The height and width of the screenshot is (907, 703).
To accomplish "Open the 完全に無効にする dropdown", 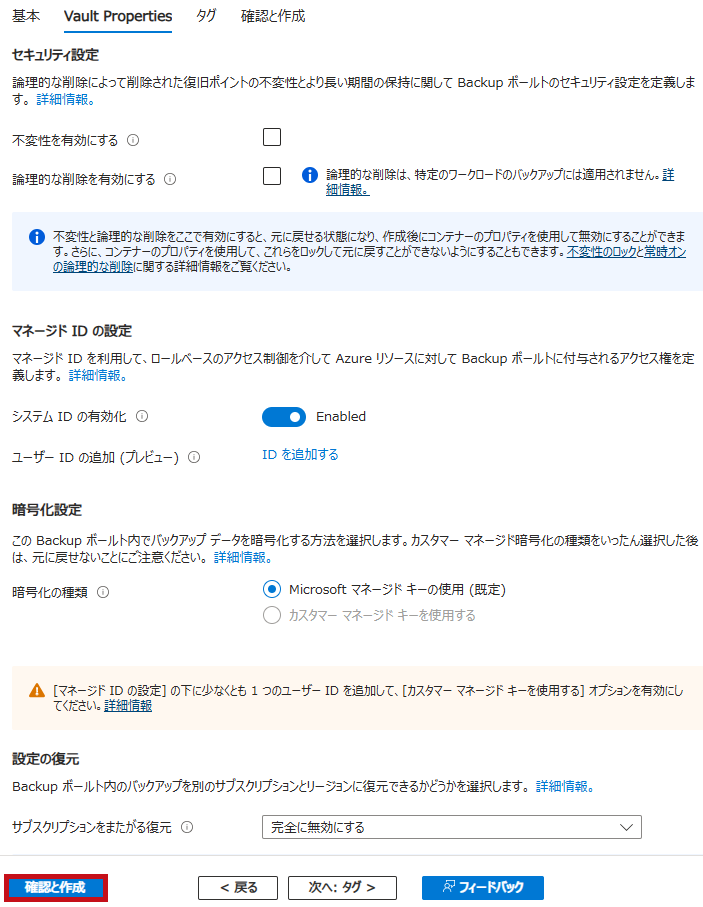I will click(452, 827).
